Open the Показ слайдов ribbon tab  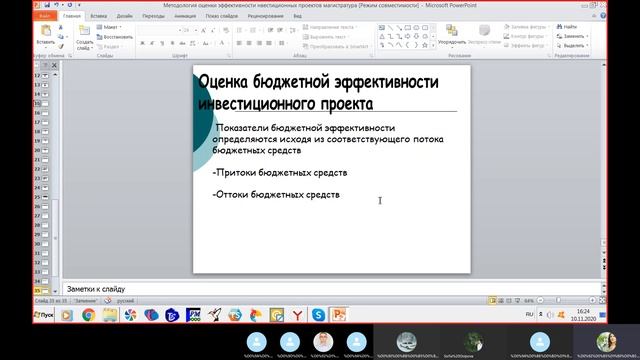point(222,16)
